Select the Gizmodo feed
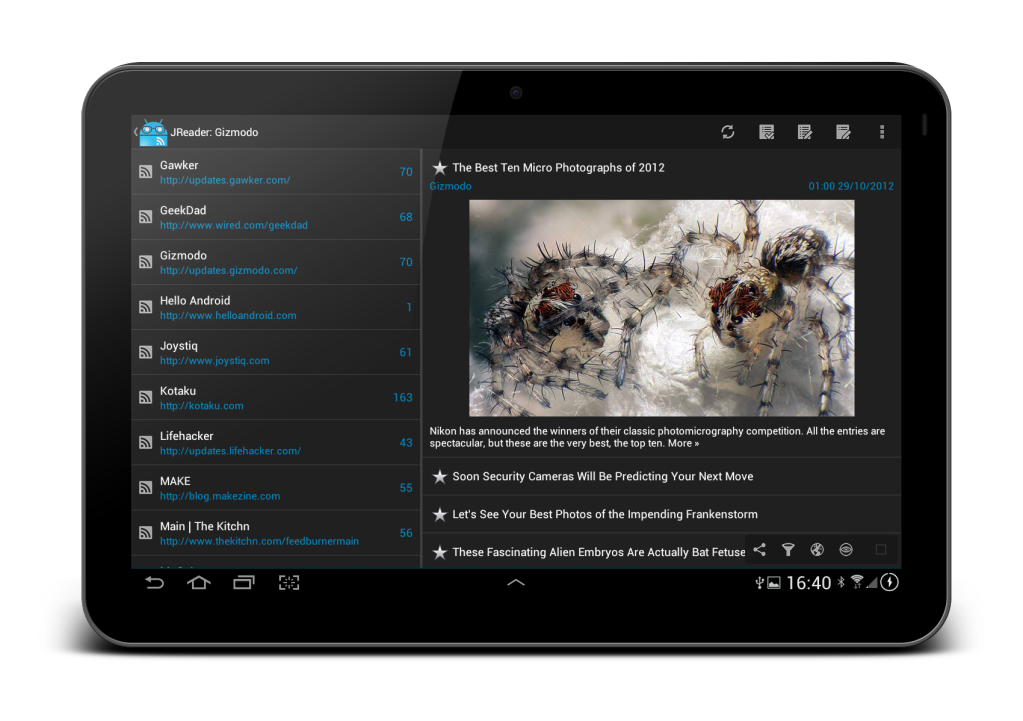Viewport: 1023px width, 721px height. (x=276, y=262)
